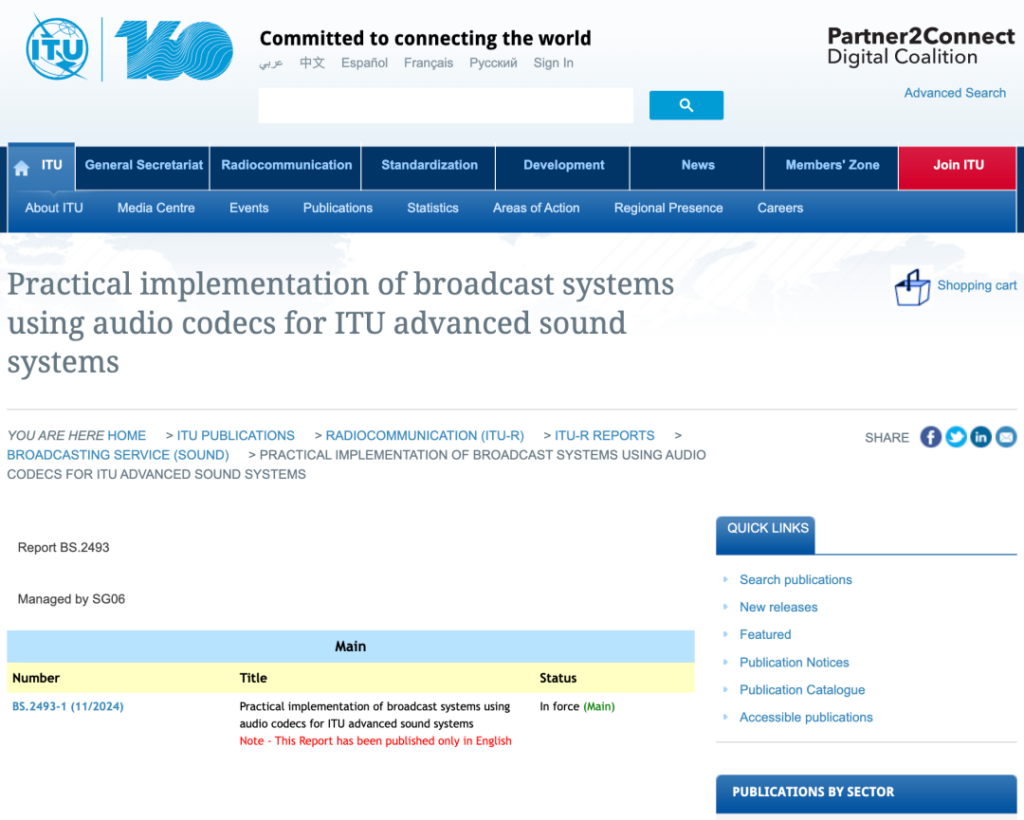
Task: Switch language to Français
Action: 428,63
